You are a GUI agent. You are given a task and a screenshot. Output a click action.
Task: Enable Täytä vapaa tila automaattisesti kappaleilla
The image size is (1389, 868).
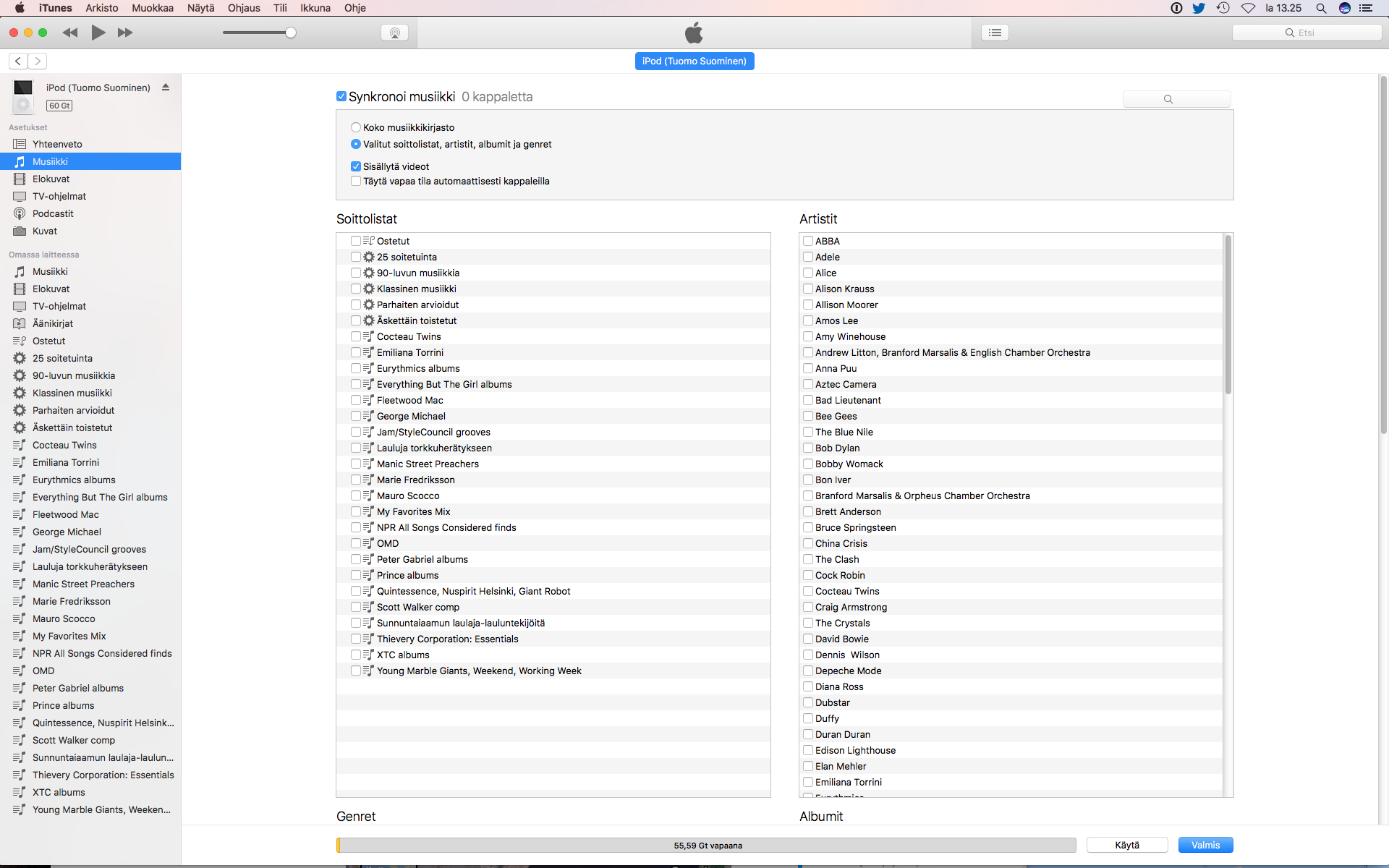pyautogui.click(x=356, y=182)
